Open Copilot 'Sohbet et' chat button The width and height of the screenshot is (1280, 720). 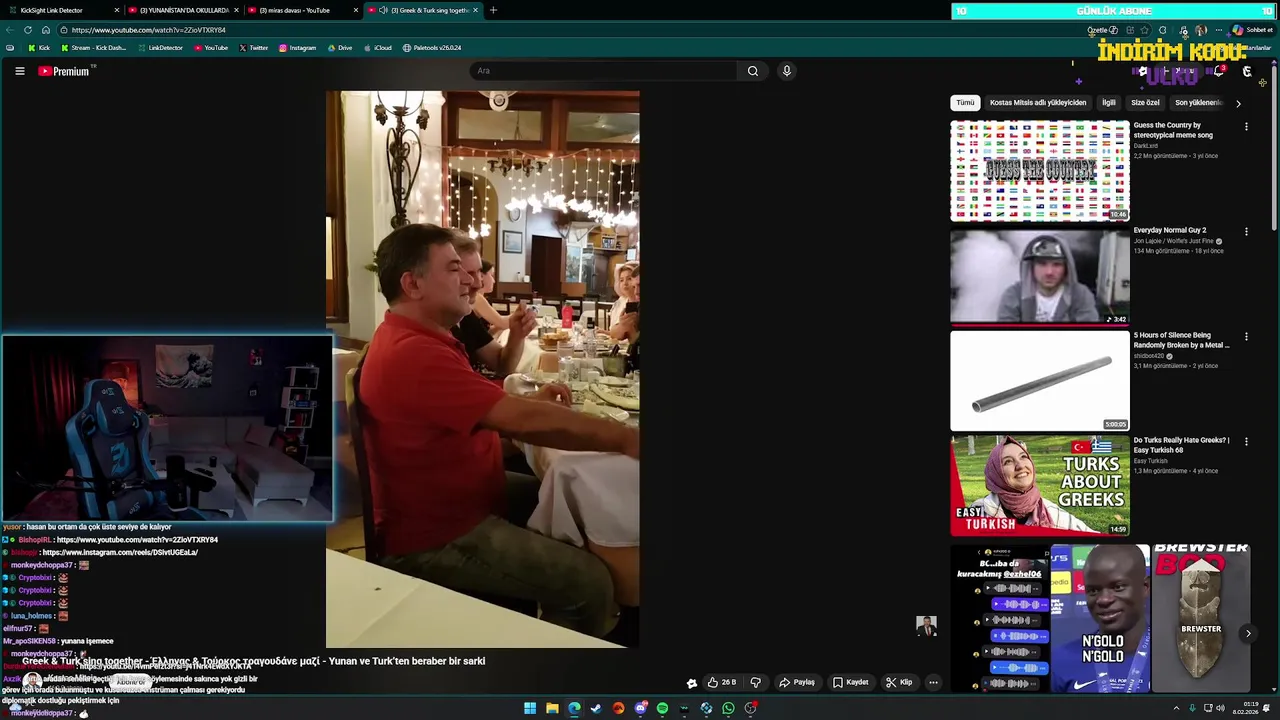(x=1252, y=30)
